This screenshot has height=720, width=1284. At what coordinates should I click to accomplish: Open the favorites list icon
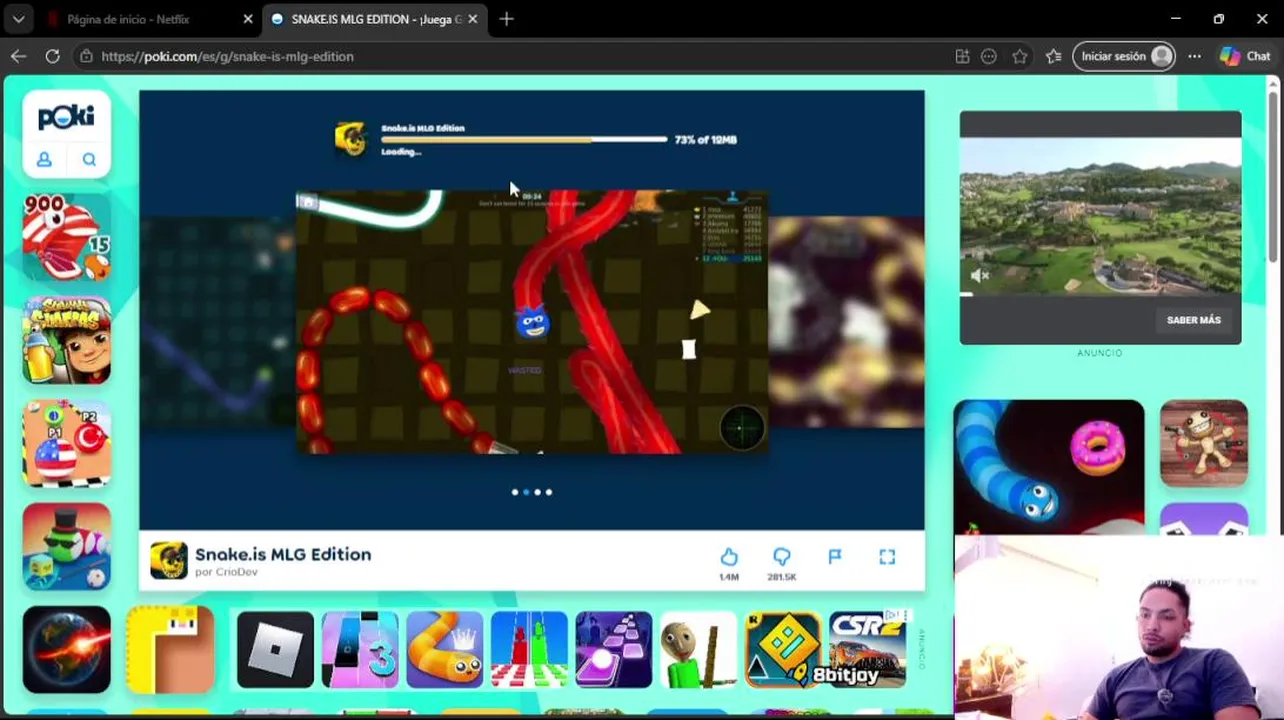point(1053,56)
